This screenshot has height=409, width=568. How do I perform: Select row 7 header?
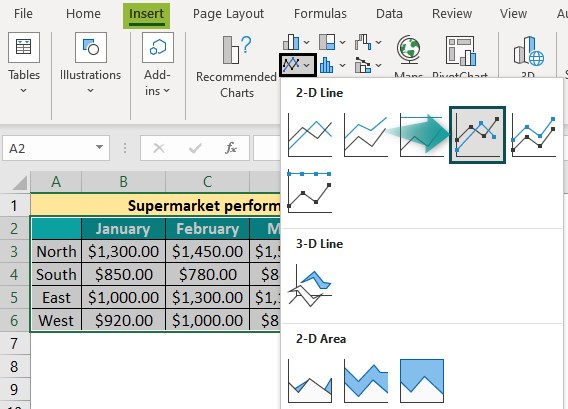coord(14,343)
